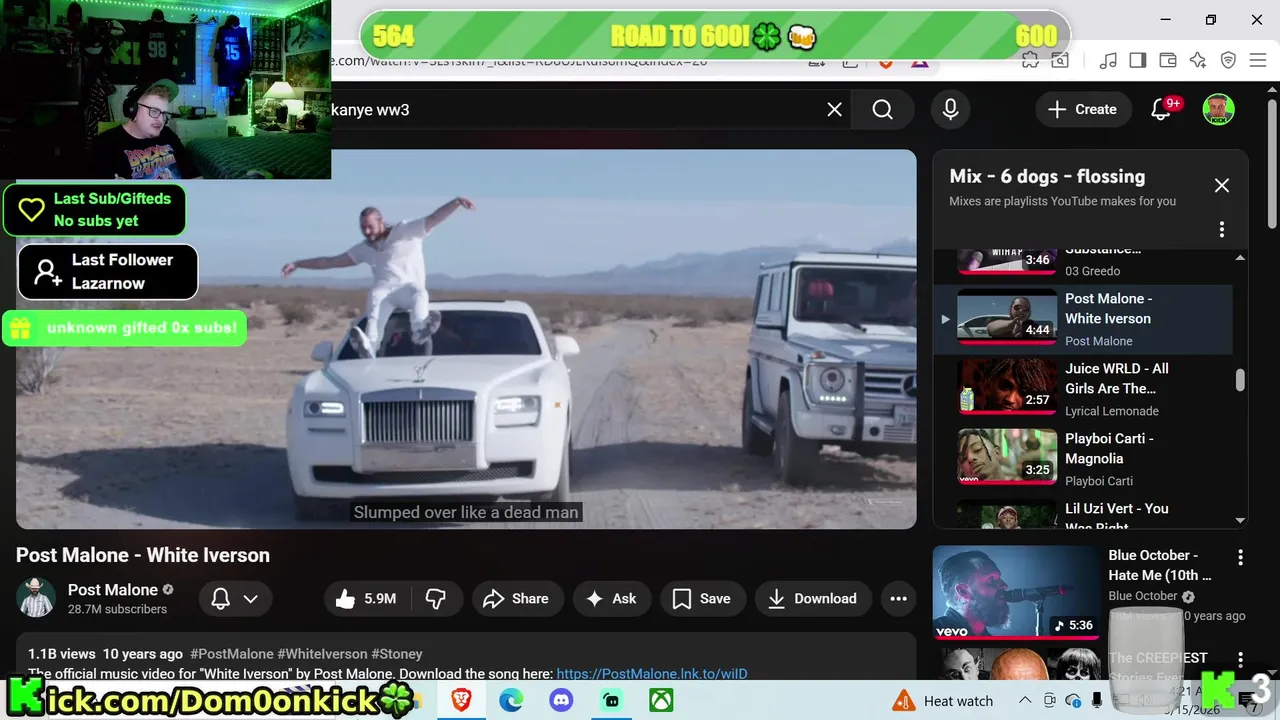This screenshot has width=1280, height=720.
Task: Open browser extensions puzzle icon
Action: point(1030,61)
